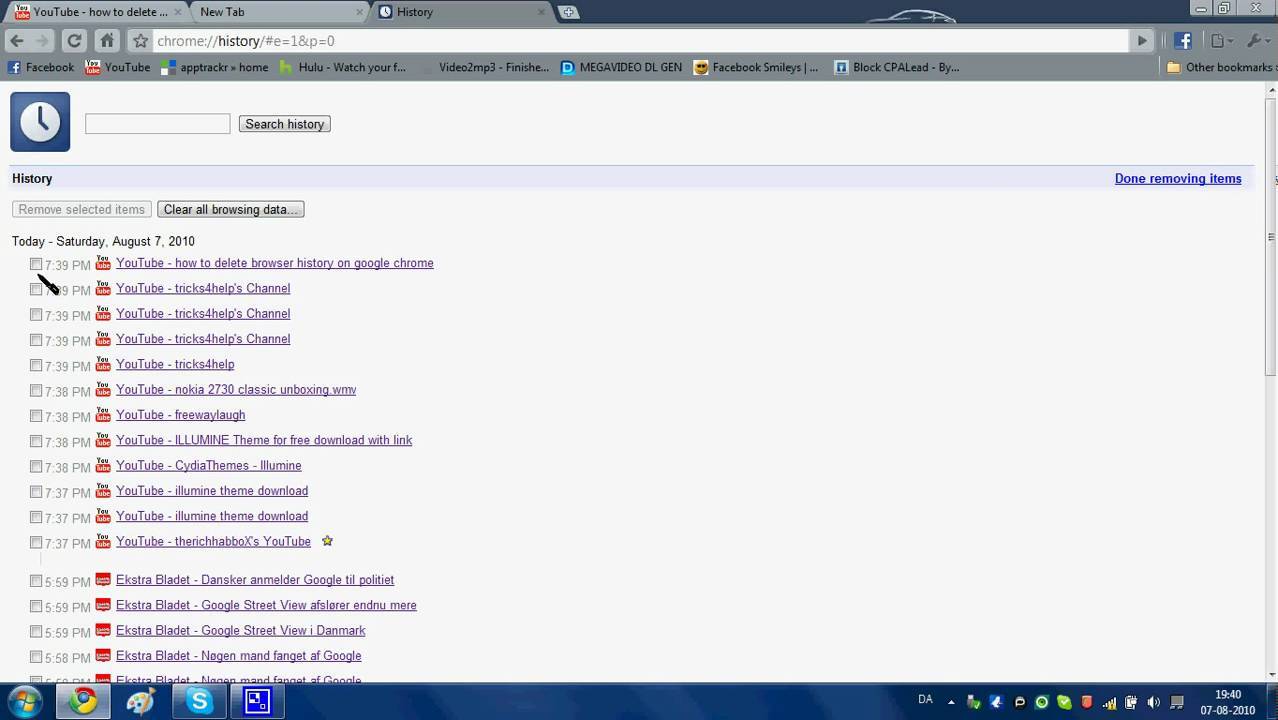Check the Ekstra Bladet Danskere entry checkbox
The height and width of the screenshot is (720, 1278).
36,580
